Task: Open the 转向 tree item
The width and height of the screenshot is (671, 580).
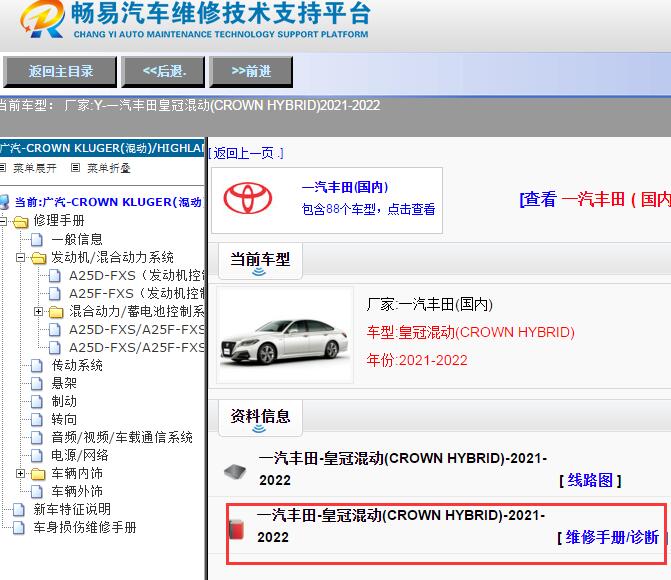Action: pyautogui.click(x=64, y=419)
